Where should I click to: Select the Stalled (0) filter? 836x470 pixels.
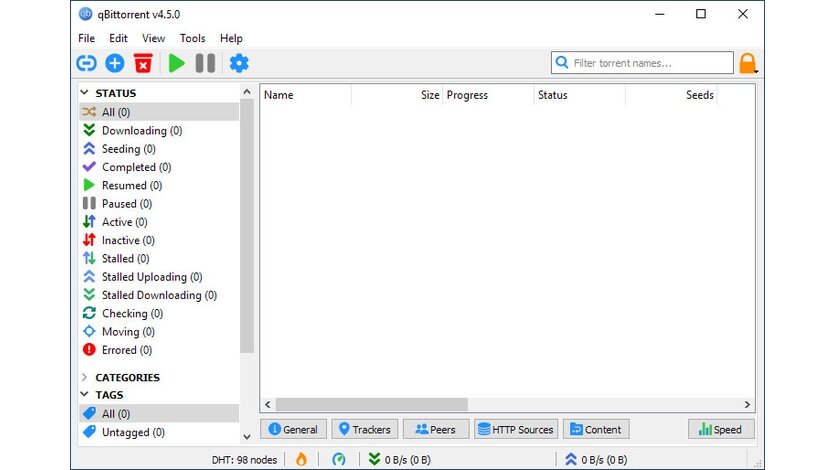tap(159, 258)
